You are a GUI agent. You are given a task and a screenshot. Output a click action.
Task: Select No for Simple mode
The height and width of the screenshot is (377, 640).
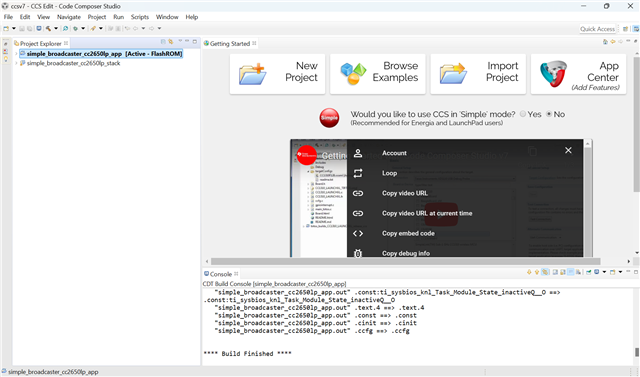coord(549,114)
